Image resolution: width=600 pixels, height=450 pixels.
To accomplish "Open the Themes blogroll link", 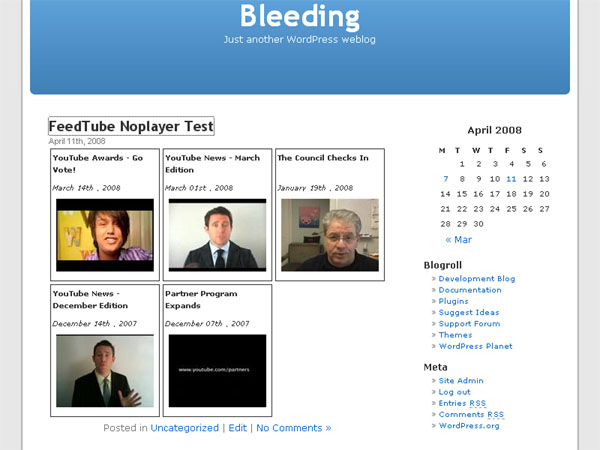I will [455, 335].
